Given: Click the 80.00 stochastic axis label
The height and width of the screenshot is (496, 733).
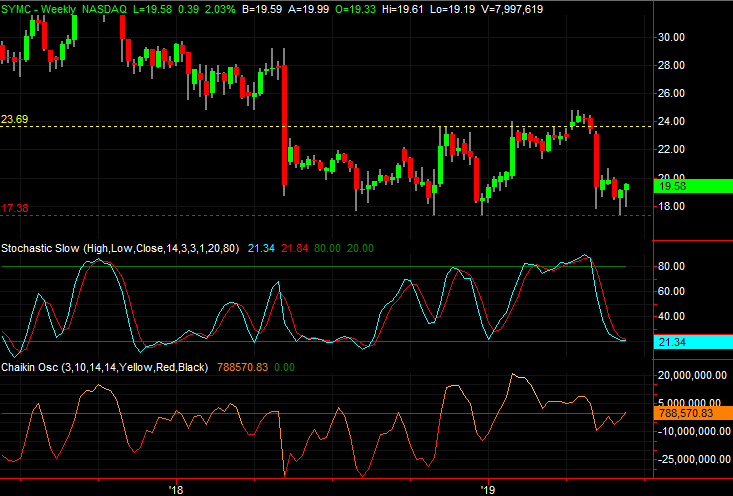Looking at the screenshot, I should (x=671, y=266).
